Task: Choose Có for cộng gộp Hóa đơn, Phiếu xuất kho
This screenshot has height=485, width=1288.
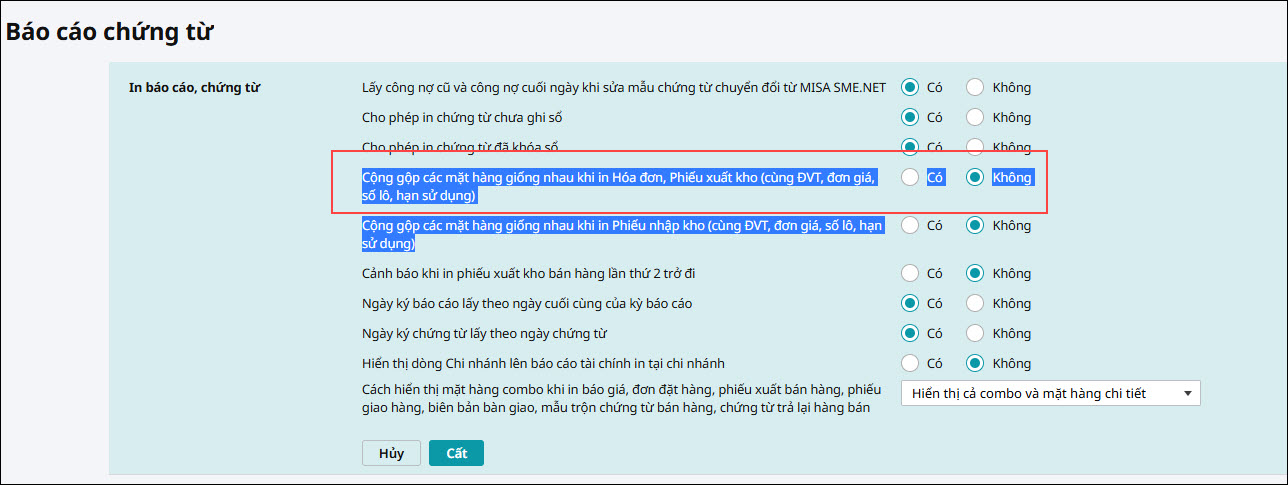Action: tap(910, 177)
